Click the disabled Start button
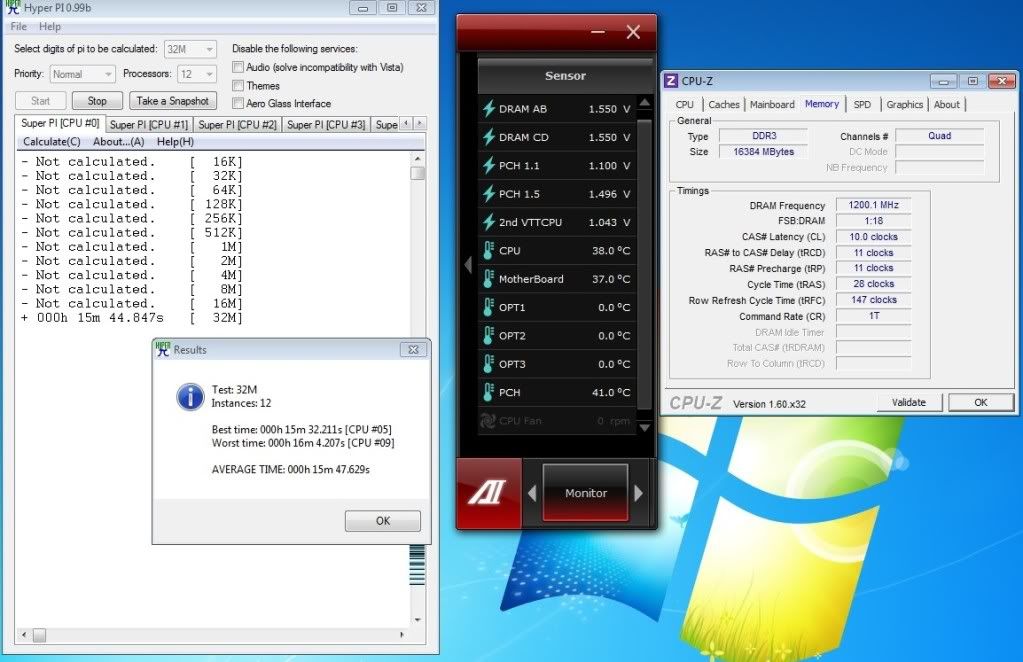 point(40,101)
